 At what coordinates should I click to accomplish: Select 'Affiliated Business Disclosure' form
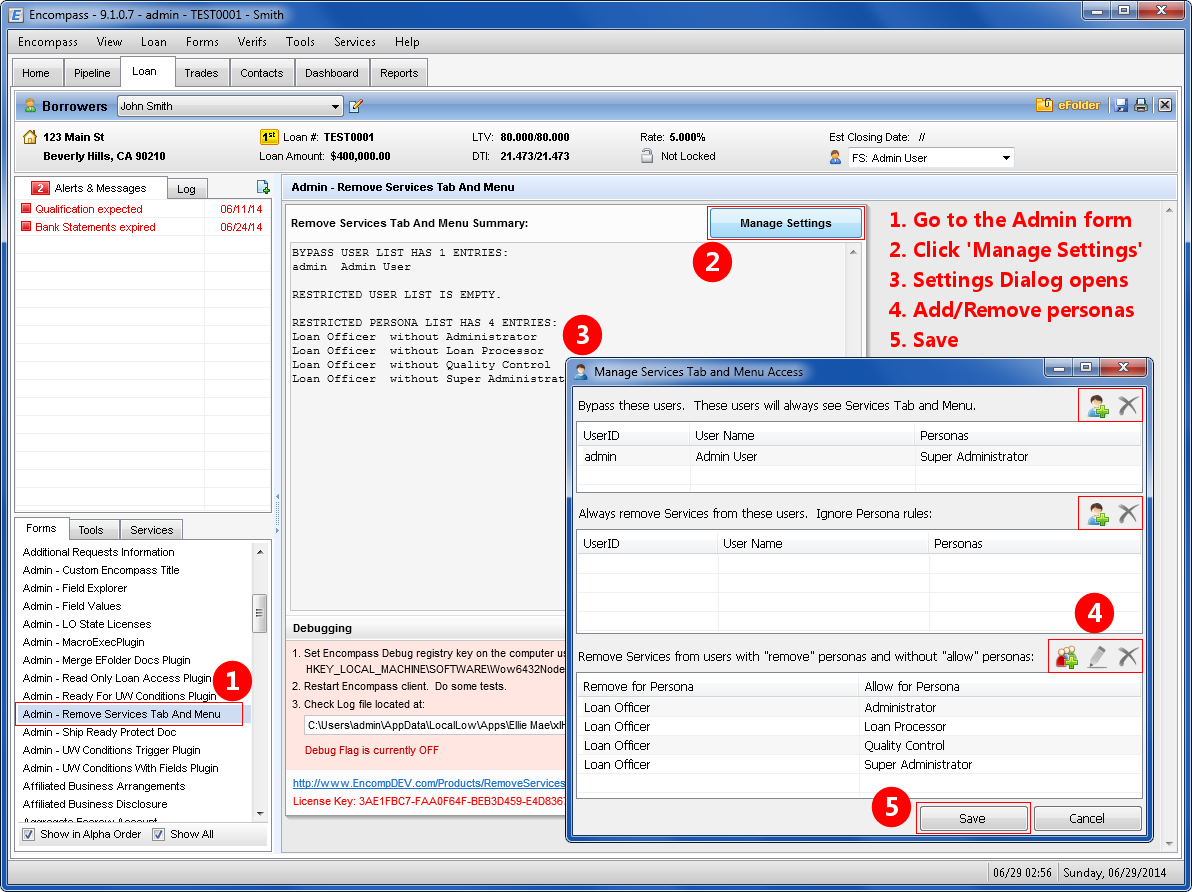tap(95, 804)
